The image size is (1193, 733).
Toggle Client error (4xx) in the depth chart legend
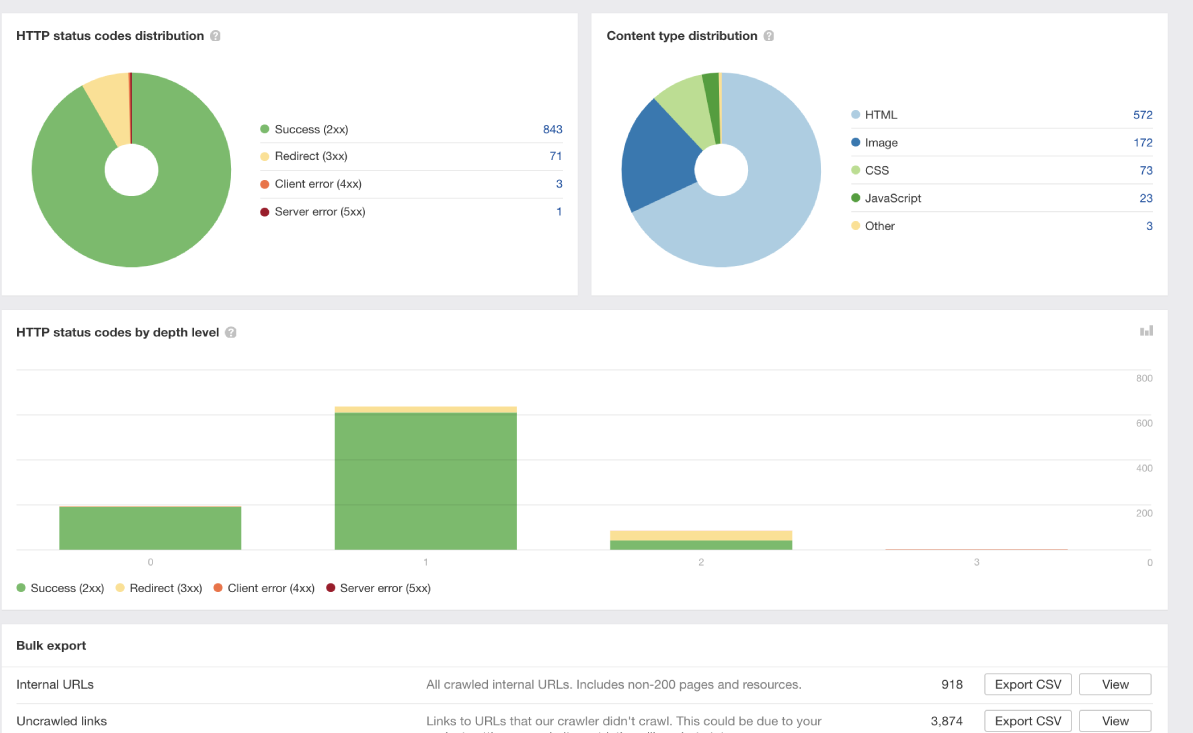(264, 588)
